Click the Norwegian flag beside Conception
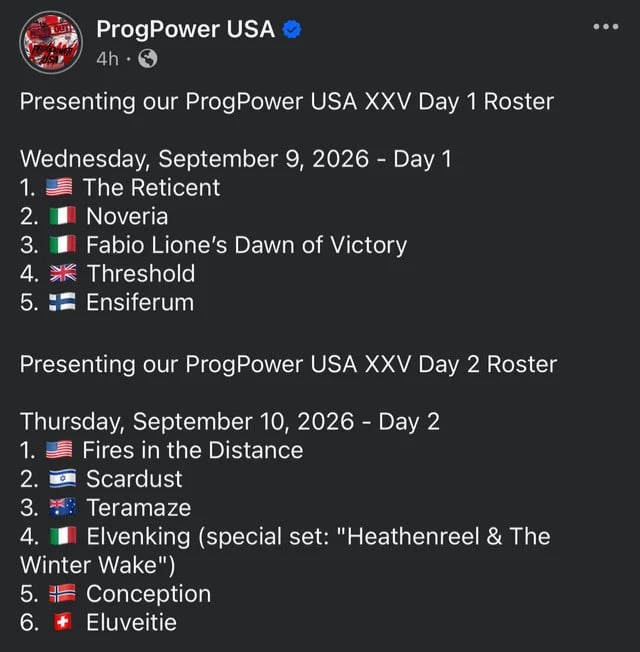 coord(63,595)
